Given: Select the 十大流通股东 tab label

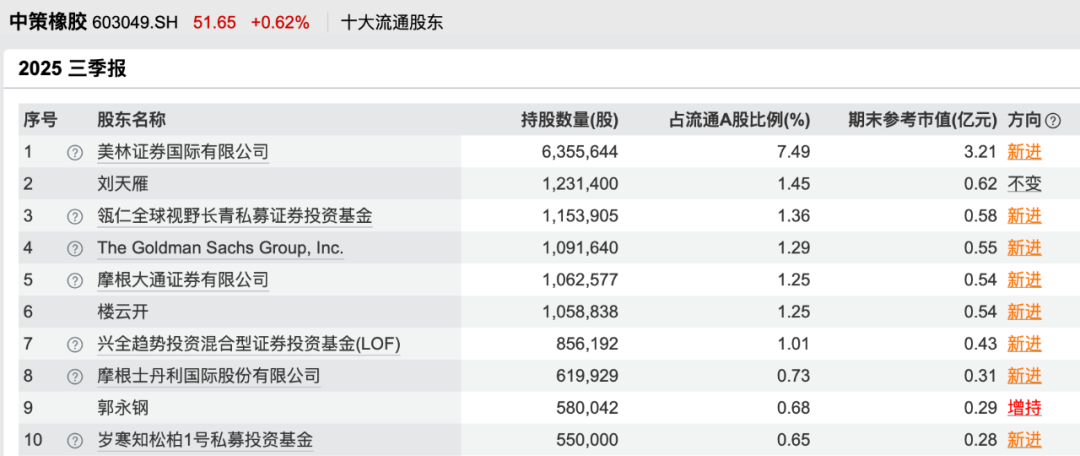Looking at the screenshot, I should [x=392, y=23].
